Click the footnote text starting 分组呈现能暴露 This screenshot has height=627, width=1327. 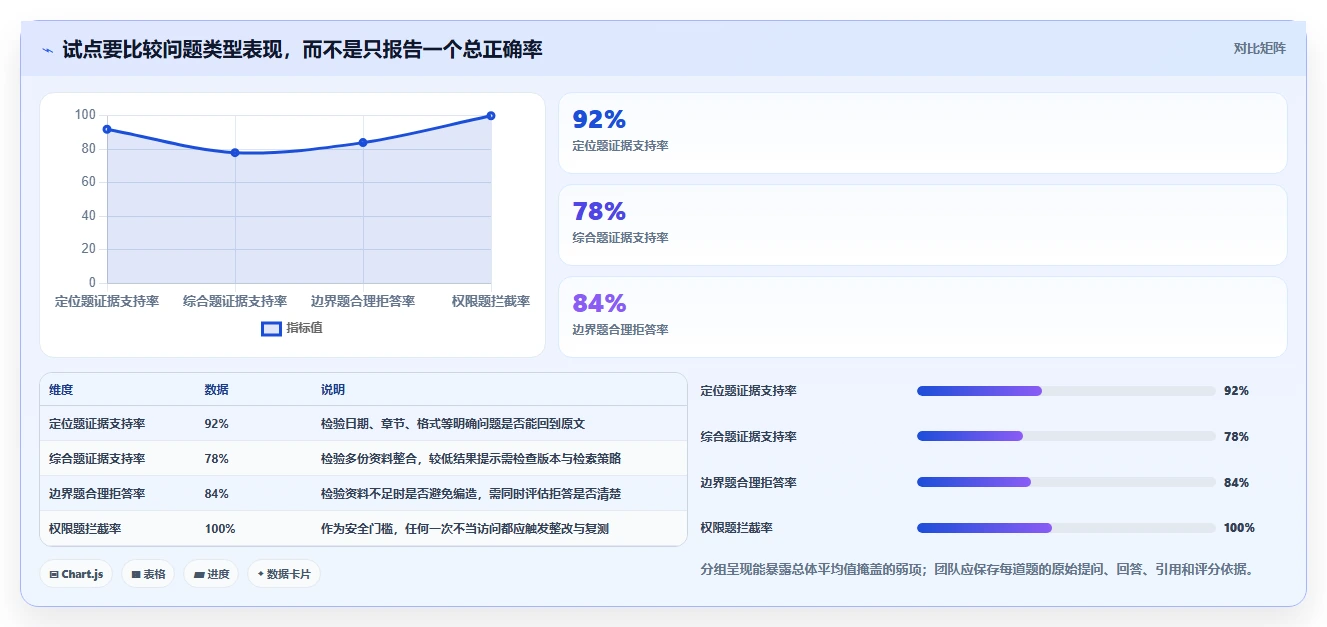(x=978, y=570)
